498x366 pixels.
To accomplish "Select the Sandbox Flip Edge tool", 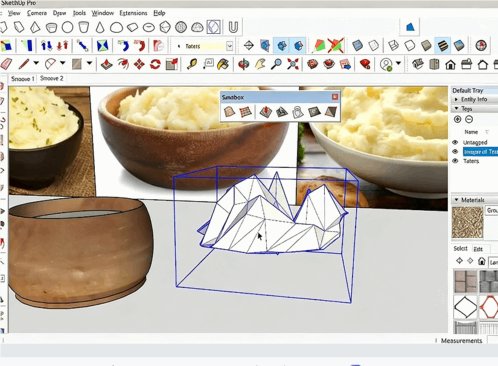I will click(330, 112).
